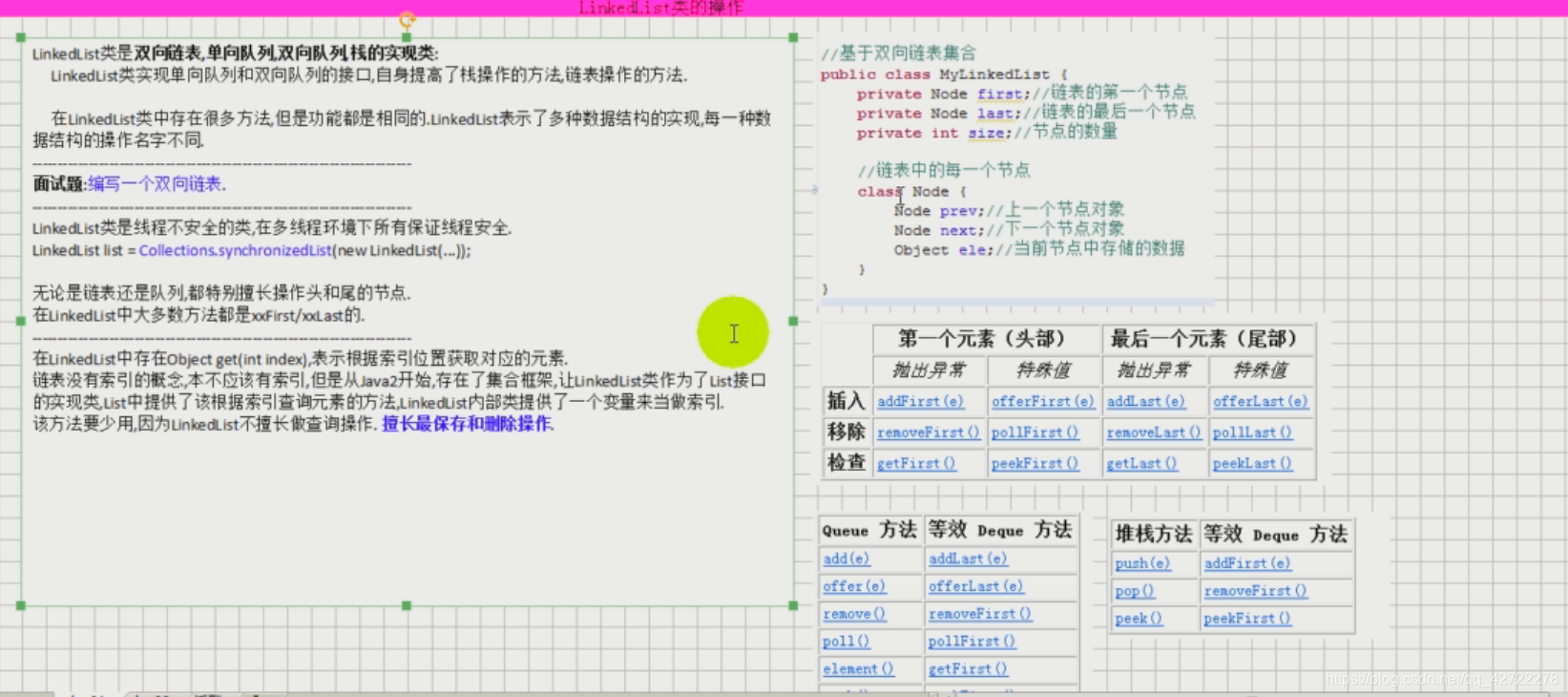Open peekFirst() link in the 检查 row
Screen dimensions: 1568x697
[1035, 463]
